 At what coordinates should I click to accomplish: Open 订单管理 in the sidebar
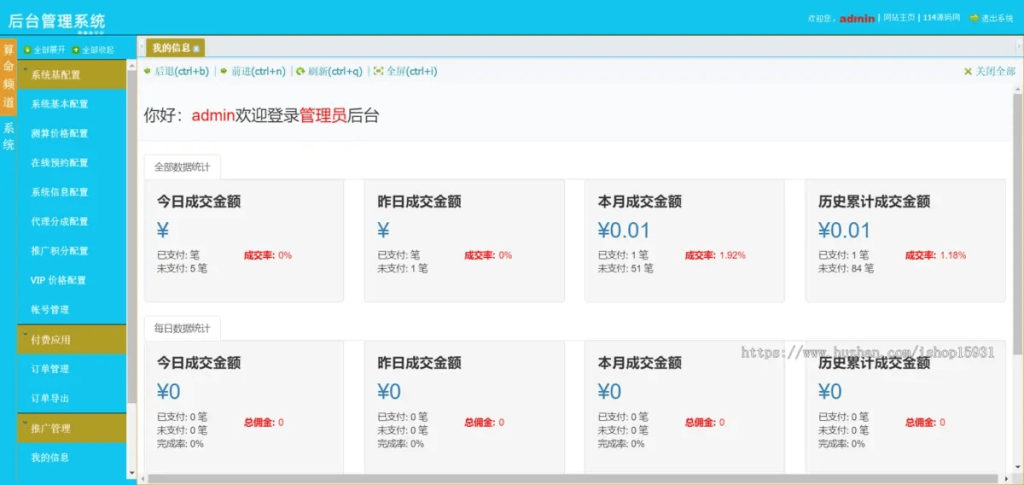click(50, 369)
